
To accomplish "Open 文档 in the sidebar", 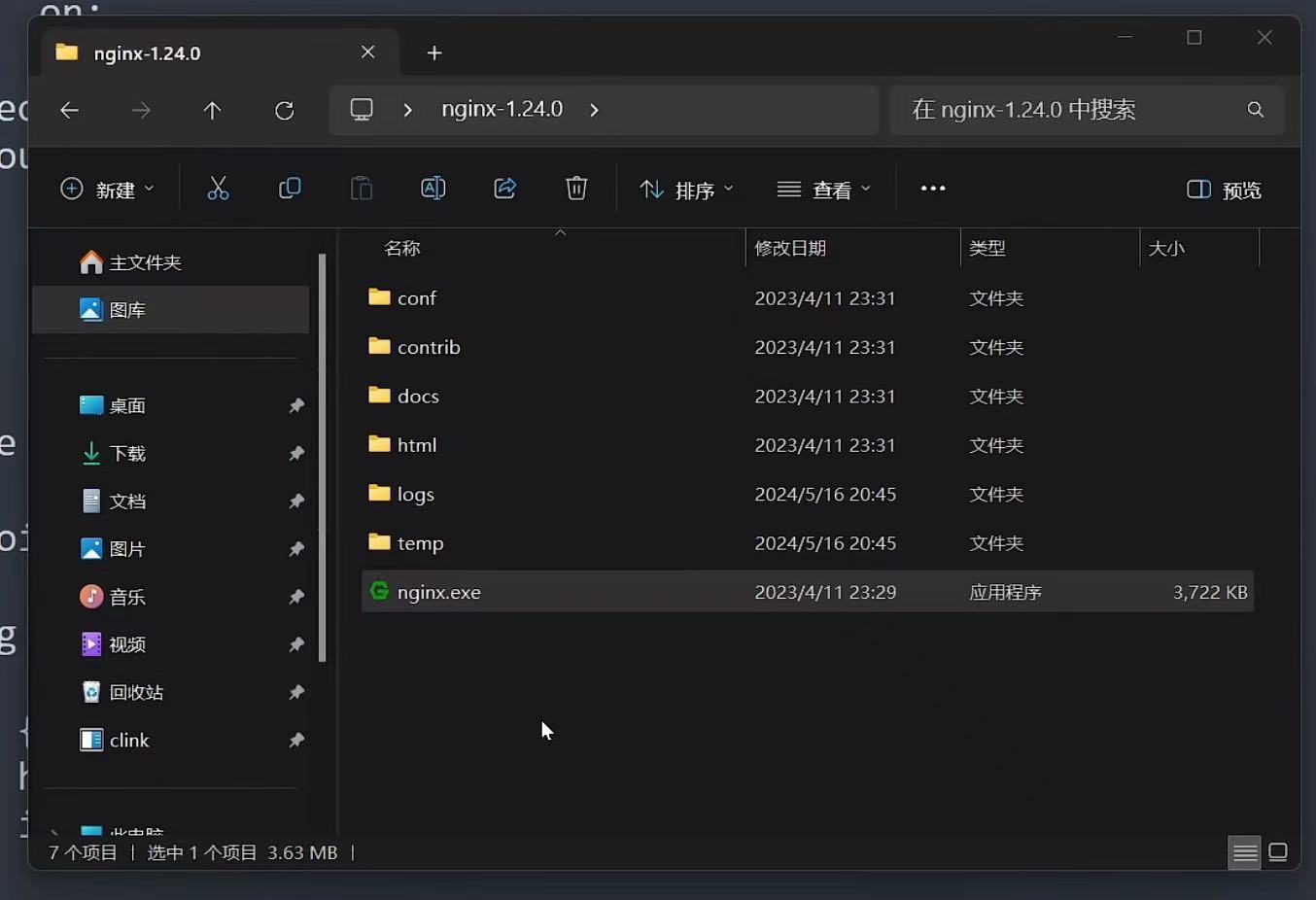I will pyautogui.click(x=171, y=501).
